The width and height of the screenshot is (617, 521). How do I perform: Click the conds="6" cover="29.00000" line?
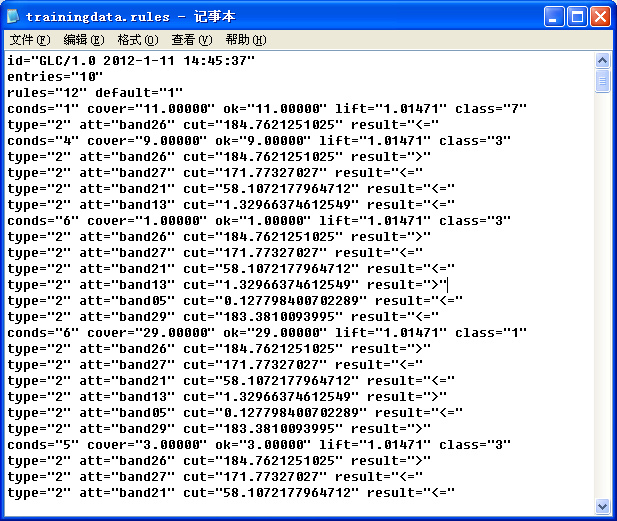pos(267,333)
